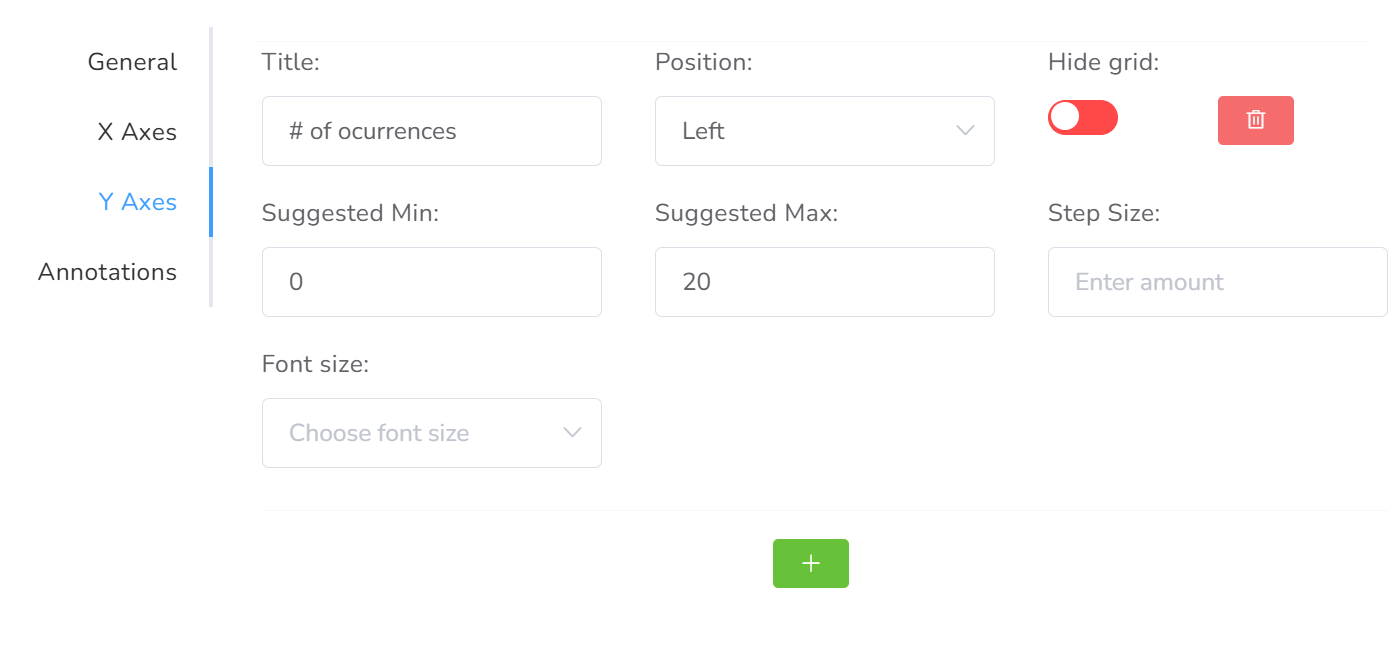Viewport: 1398px width, 658px height.
Task: Click the Position dropdown chevron arrow
Action: pos(965,131)
